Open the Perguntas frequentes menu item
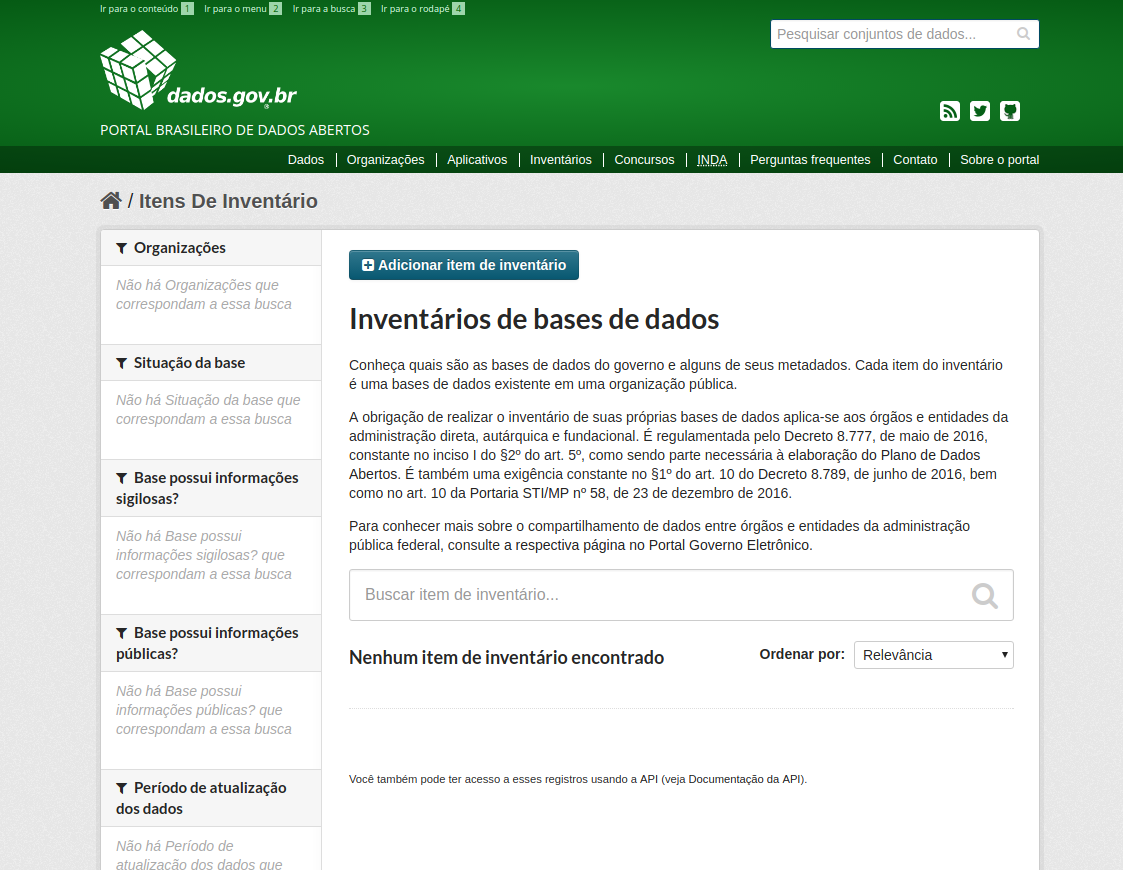This screenshot has width=1123, height=870. click(x=810, y=160)
